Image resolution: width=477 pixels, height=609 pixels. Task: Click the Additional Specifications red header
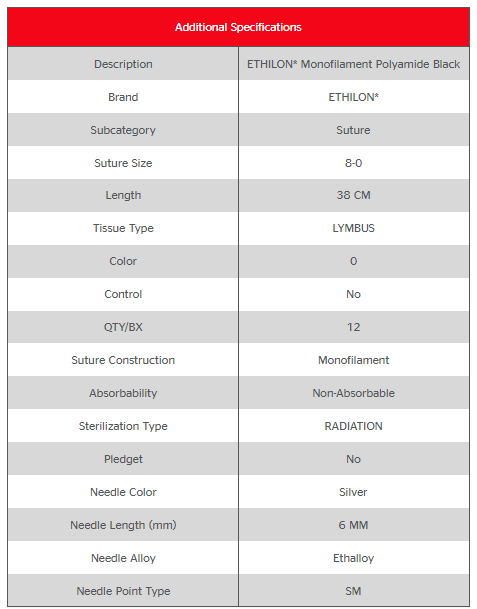[238, 27]
